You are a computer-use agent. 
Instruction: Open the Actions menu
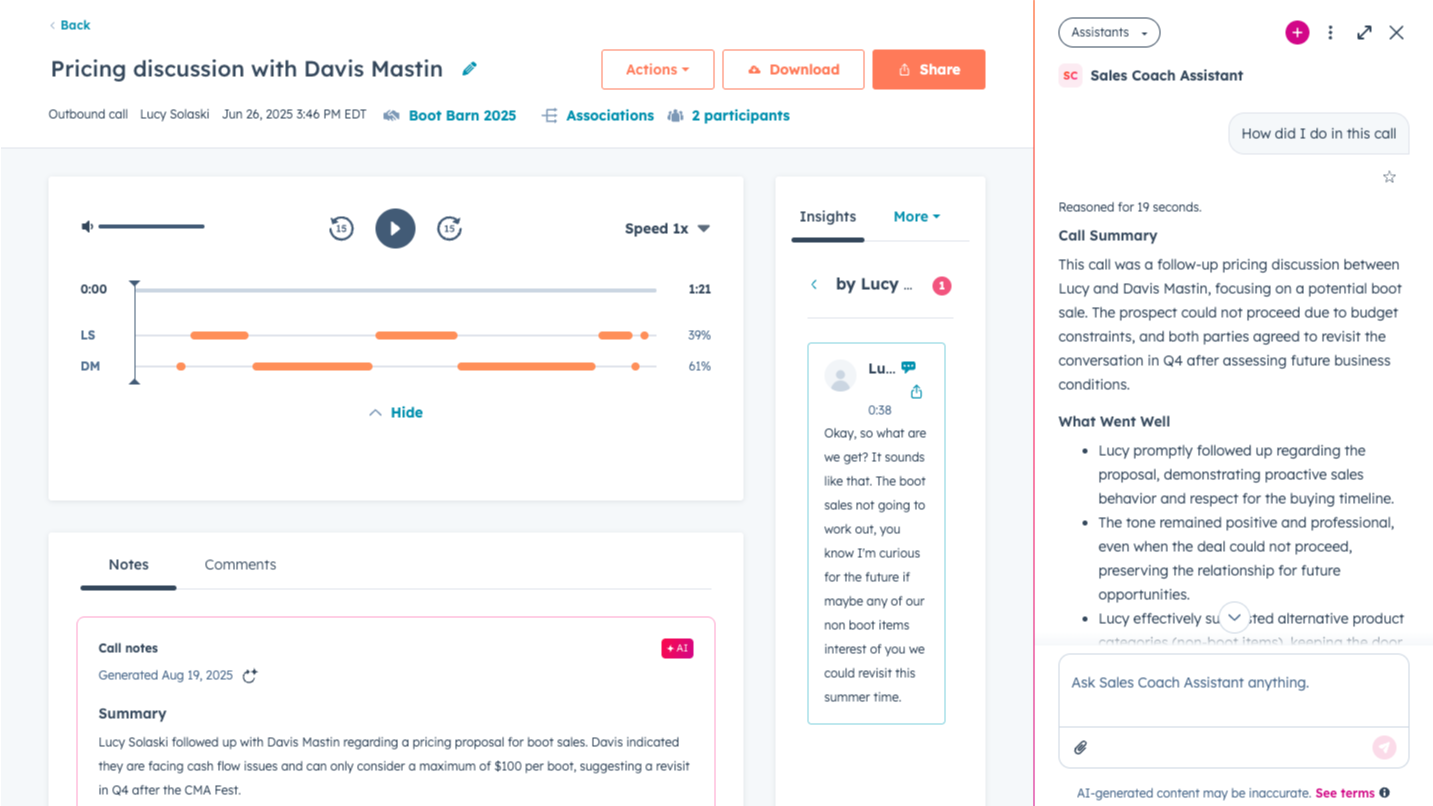(x=657, y=69)
